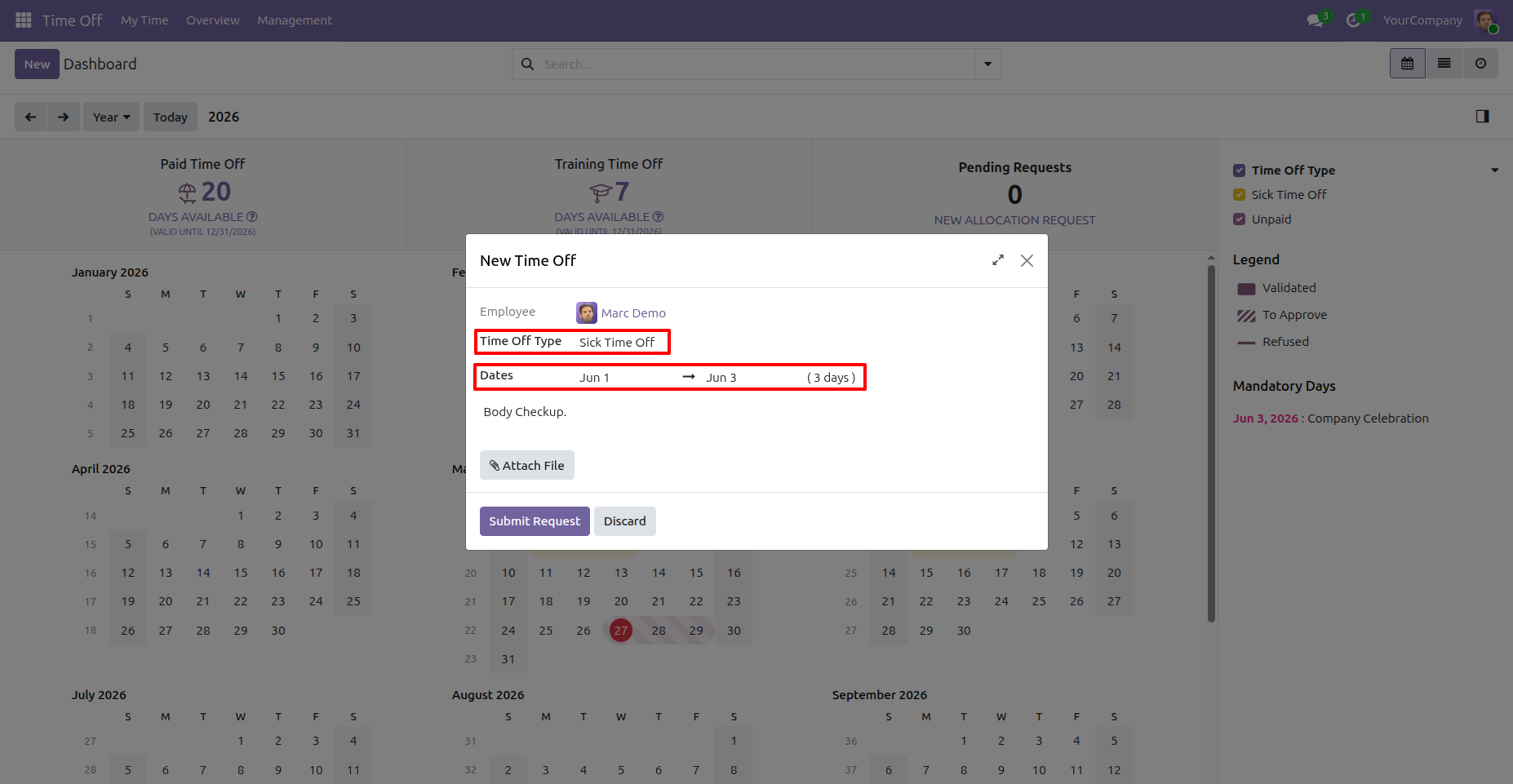The image size is (1513, 784).
Task: Open the activities clock icon
Action: (x=1353, y=20)
